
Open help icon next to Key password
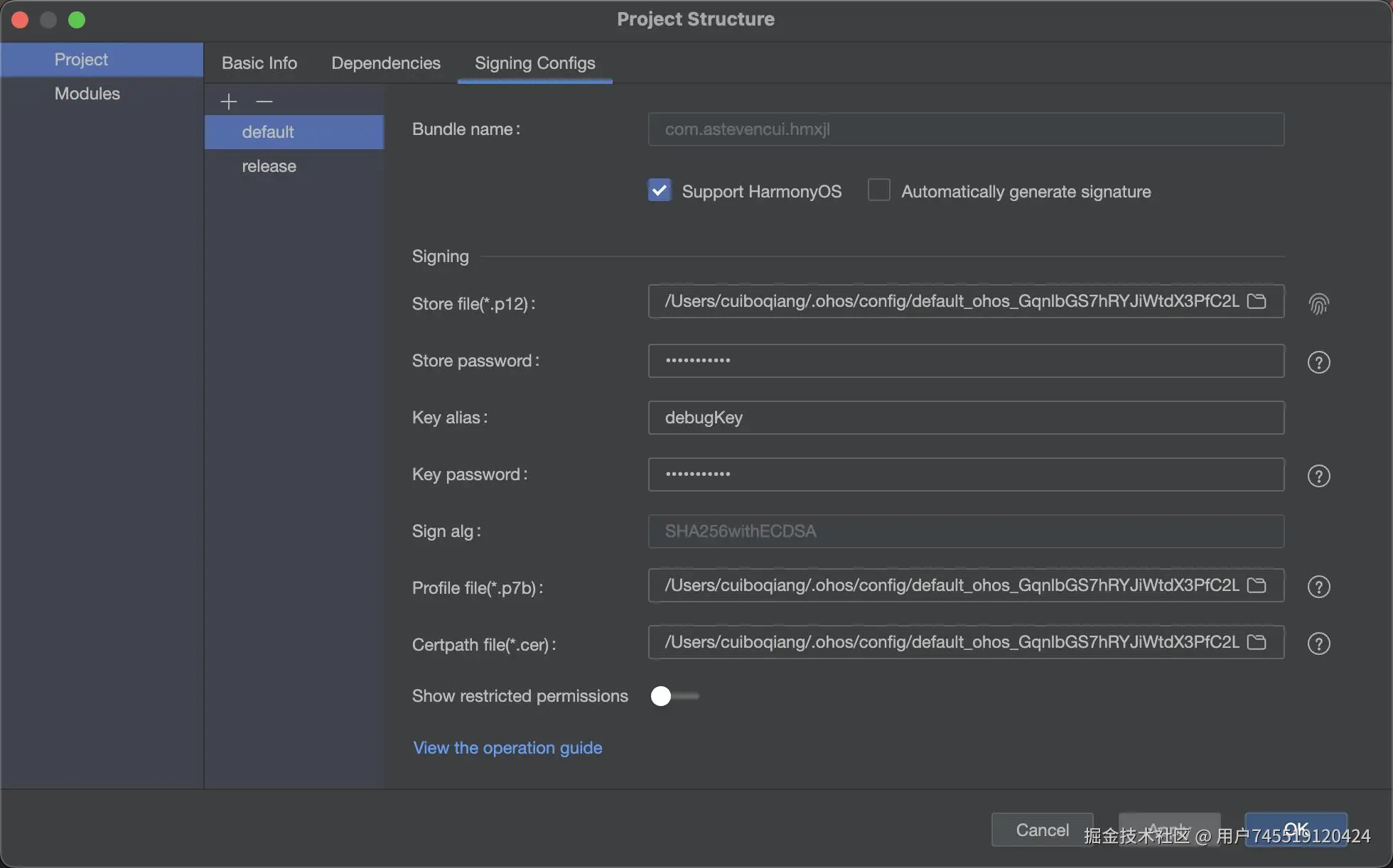(x=1318, y=476)
